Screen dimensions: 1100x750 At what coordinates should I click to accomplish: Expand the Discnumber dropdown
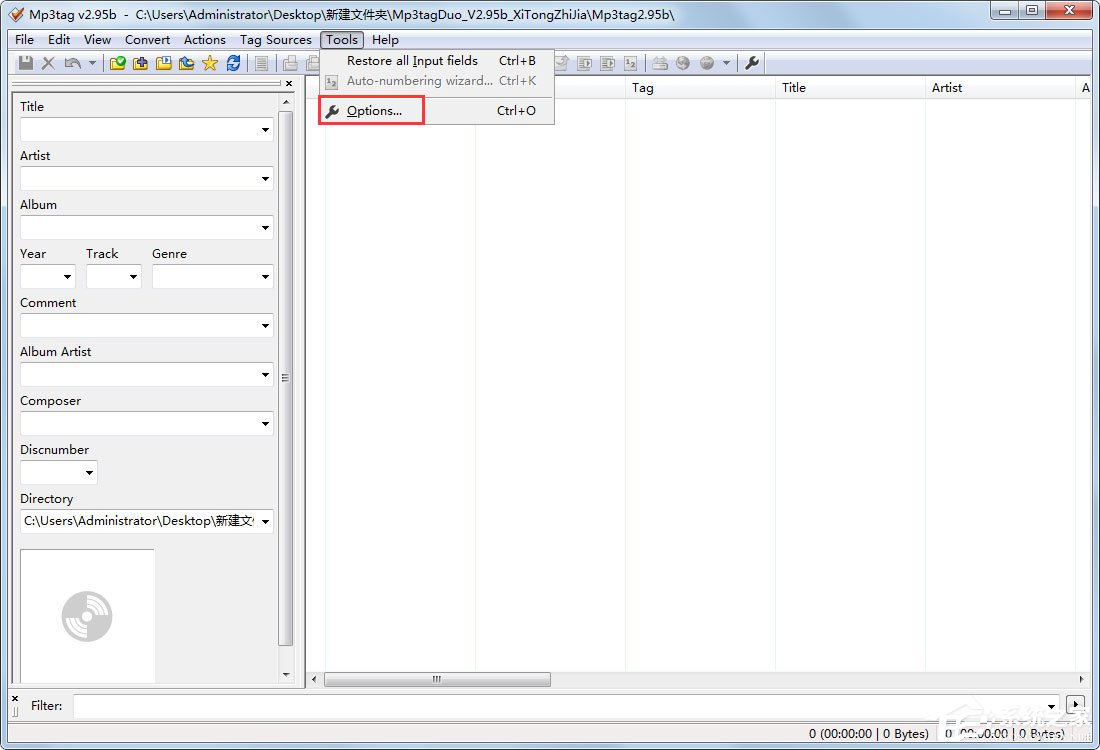pyautogui.click(x=89, y=473)
